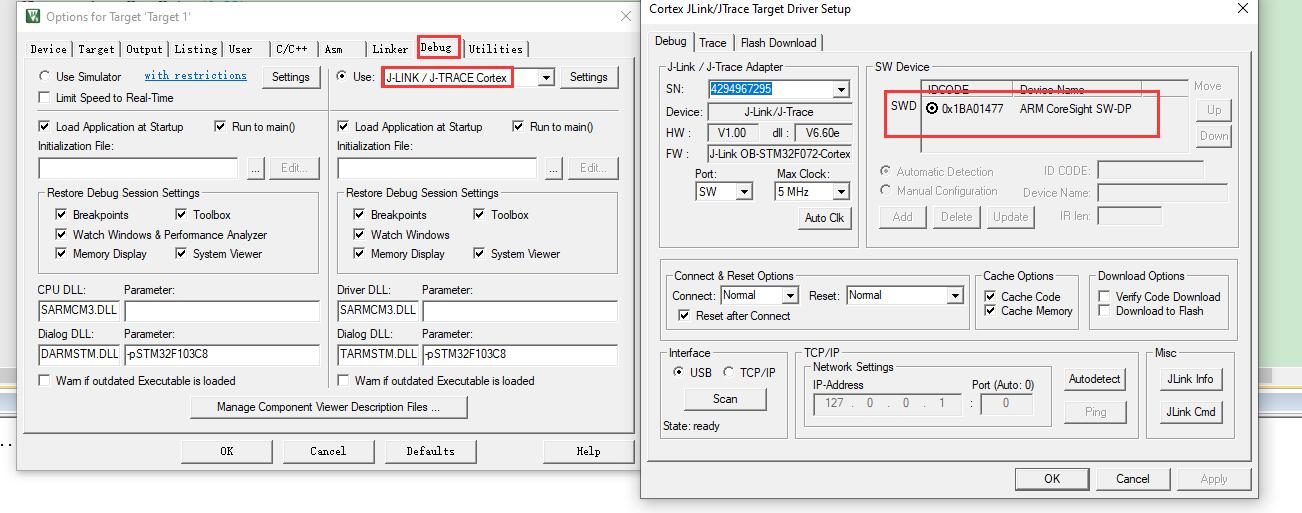
Task: Toggle debugger Run to main() checkbox
Action: (519, 127)
